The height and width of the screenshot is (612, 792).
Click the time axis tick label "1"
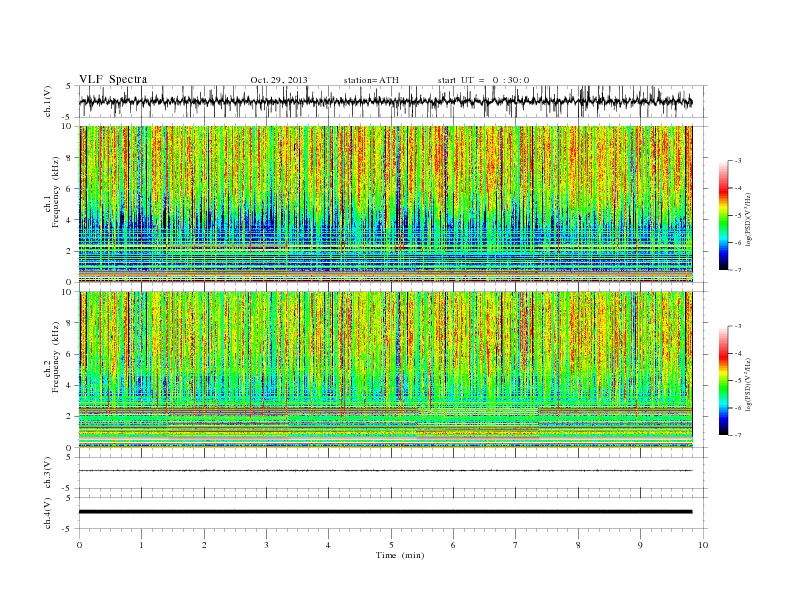pyautogui.click(x=141, y=545)
